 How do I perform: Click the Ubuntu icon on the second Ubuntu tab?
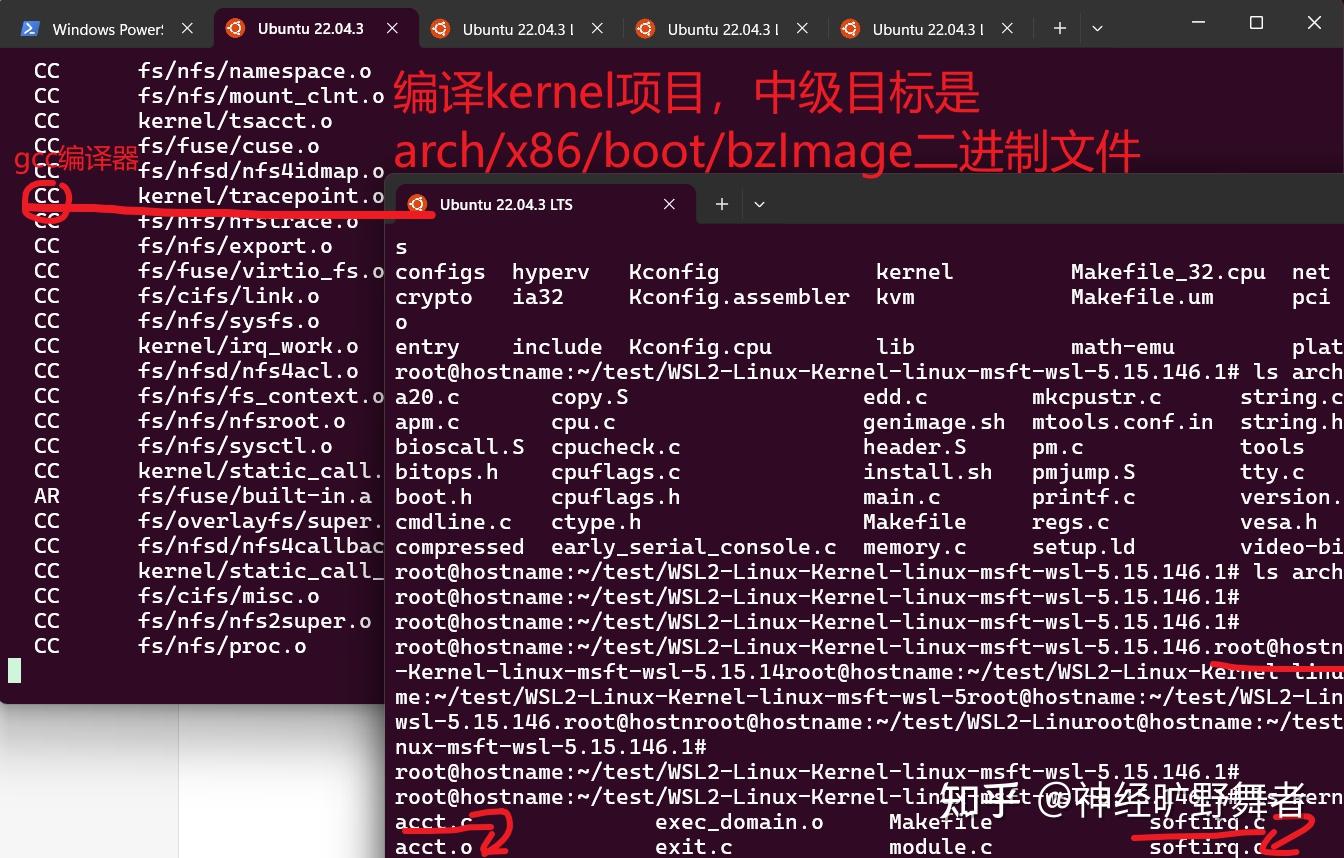click(440, 29)
